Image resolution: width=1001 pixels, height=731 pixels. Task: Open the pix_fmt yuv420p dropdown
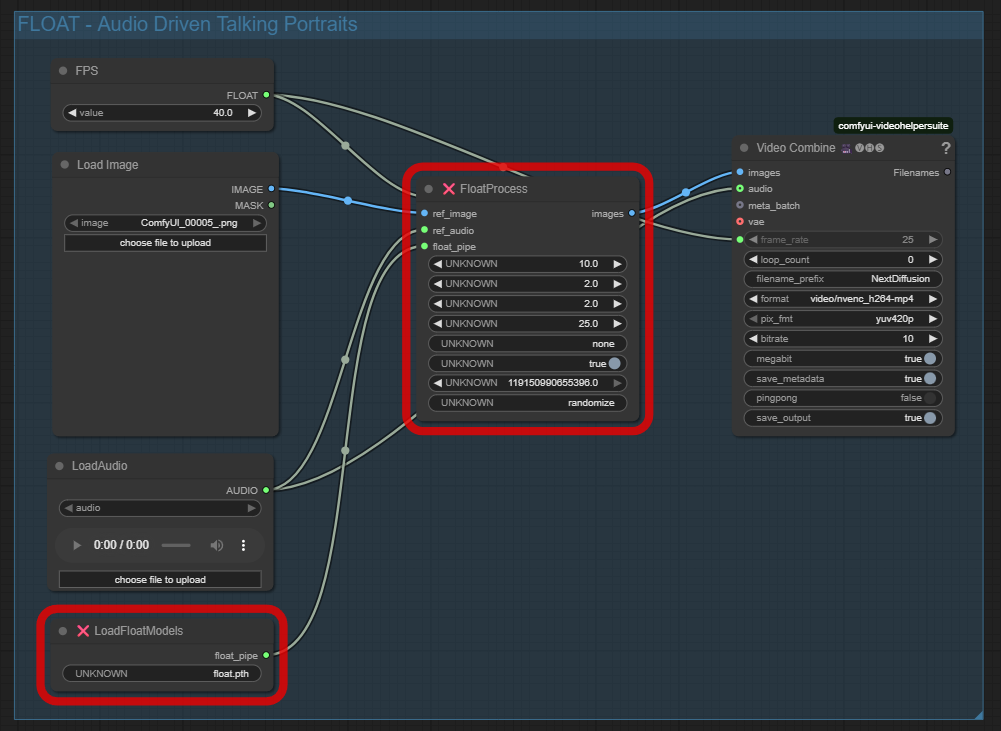click(x=843, y=319)
